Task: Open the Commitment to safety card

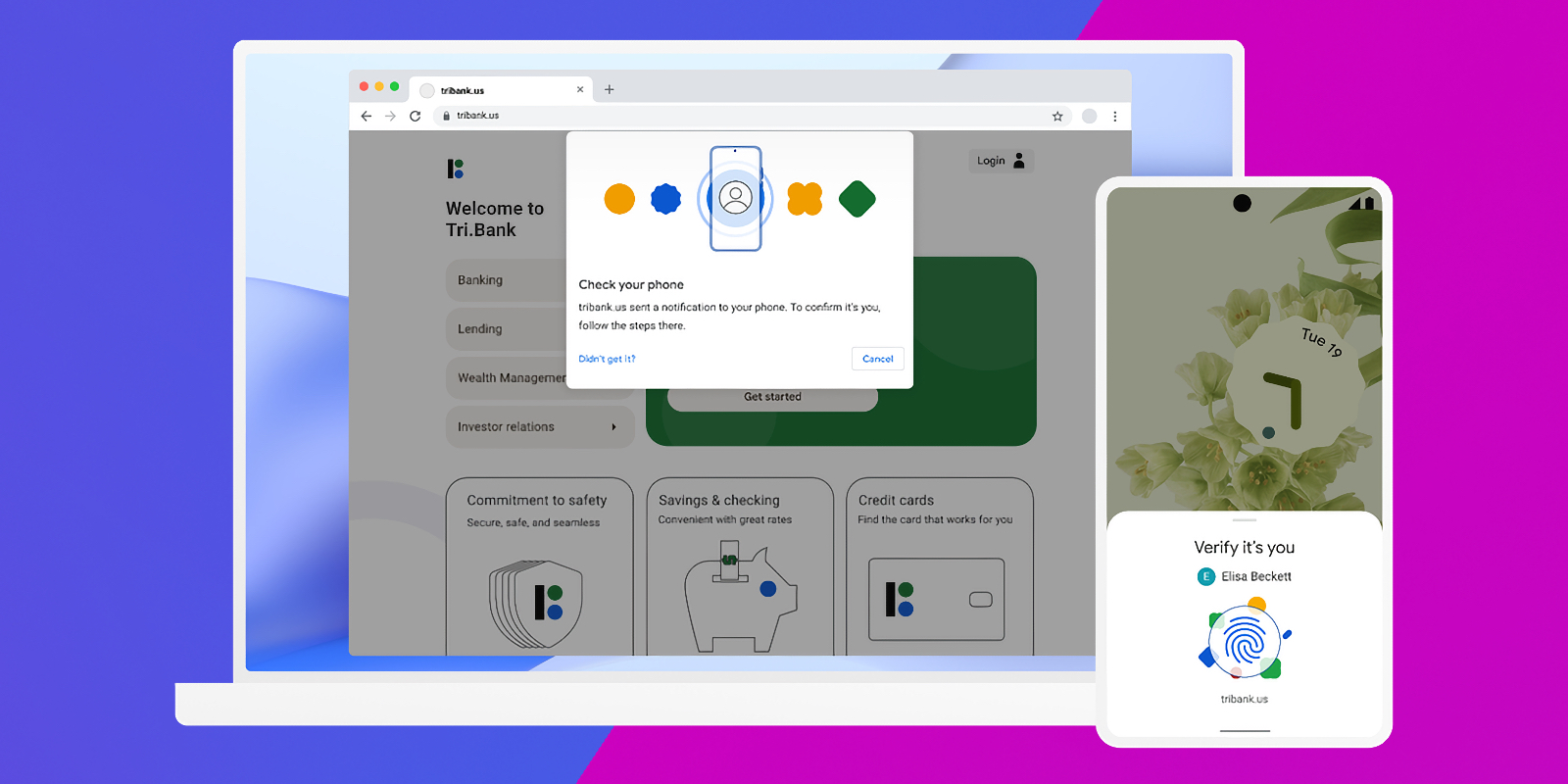Action: pos(540,566)
